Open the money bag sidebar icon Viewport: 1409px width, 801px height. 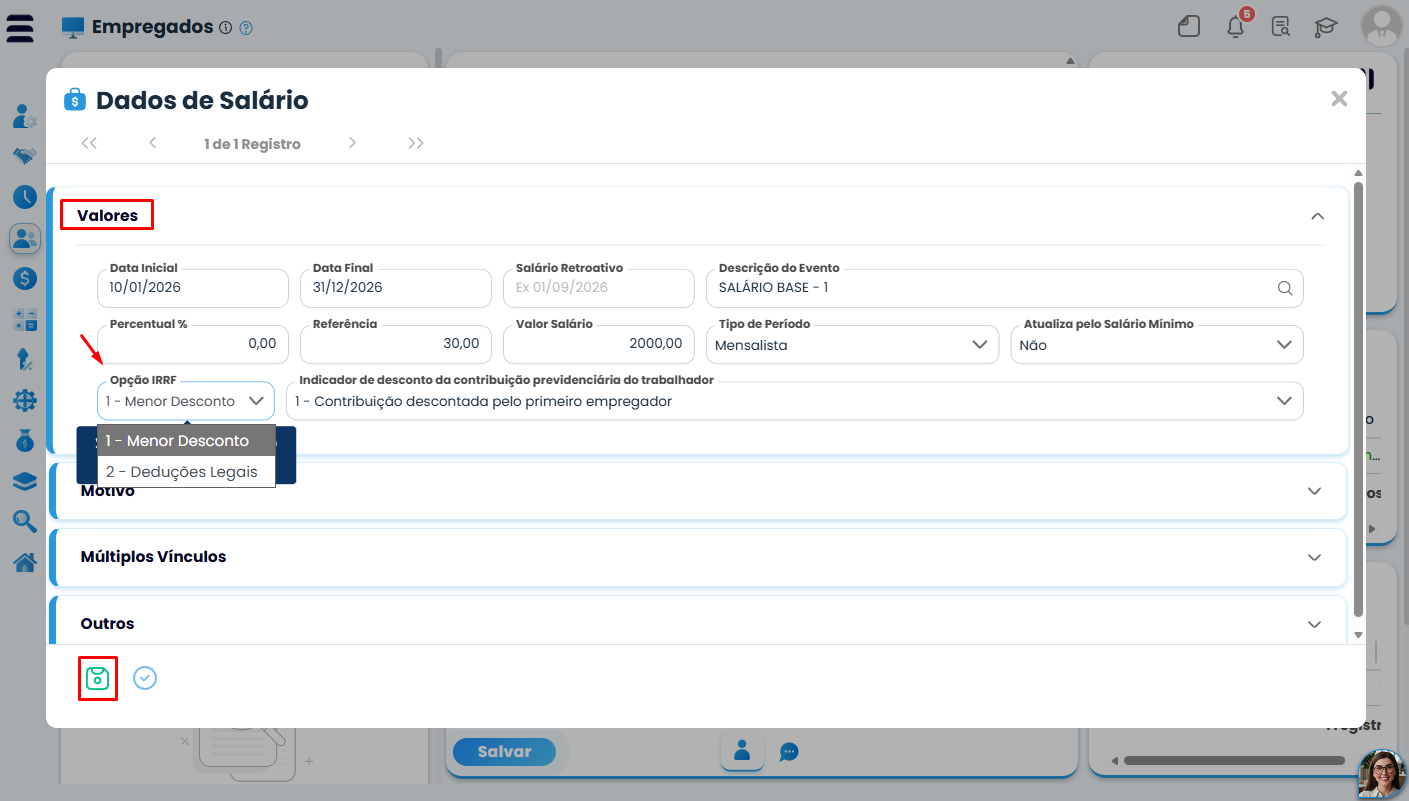click(x=24, y=440)
